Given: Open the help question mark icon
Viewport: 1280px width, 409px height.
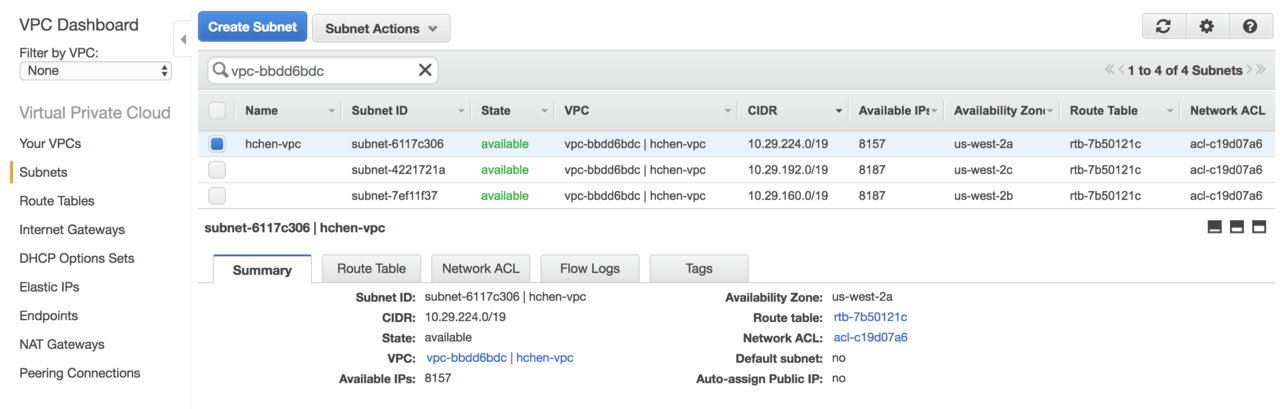Looking at the screenshot, I should [x=1250, y=27].
